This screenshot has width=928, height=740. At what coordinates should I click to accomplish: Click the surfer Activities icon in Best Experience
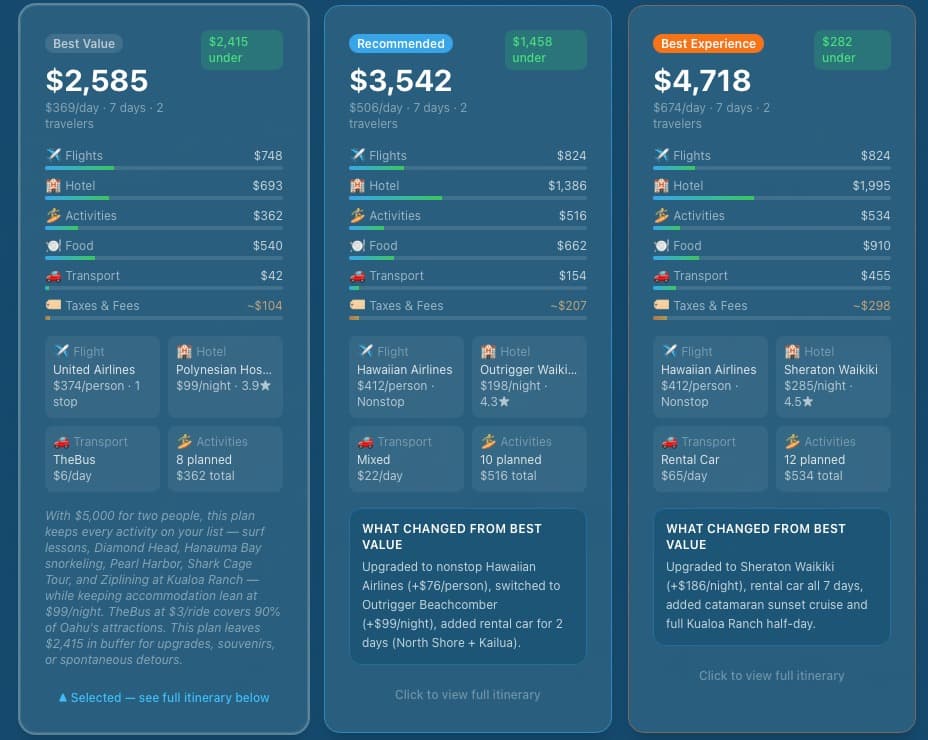pyautogui.click(x=662, y=215)
